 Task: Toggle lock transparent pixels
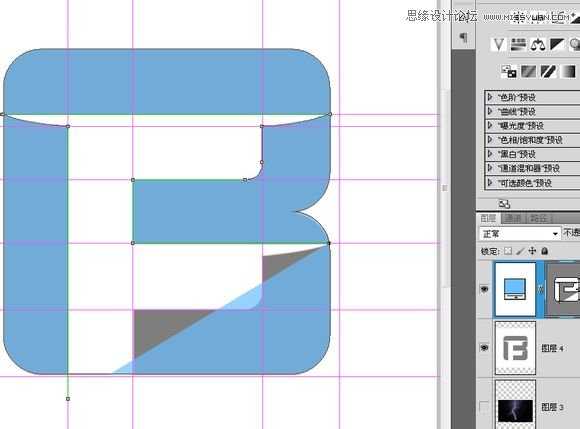coord(508,251)
